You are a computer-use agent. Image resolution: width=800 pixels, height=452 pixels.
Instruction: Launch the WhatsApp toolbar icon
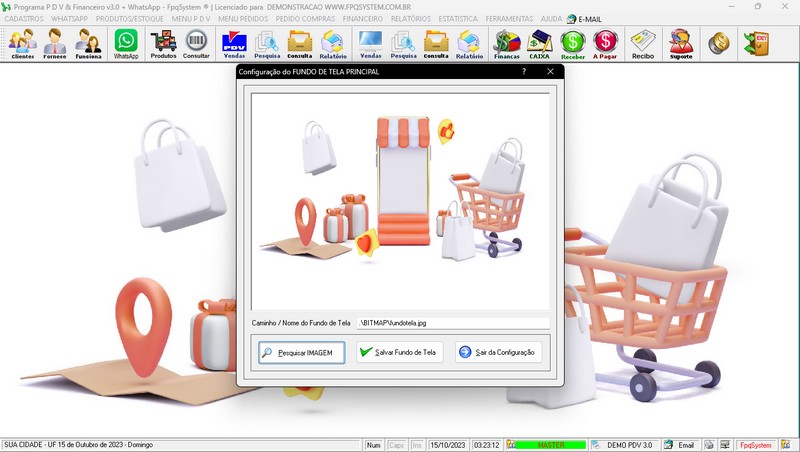pos(126,44)
